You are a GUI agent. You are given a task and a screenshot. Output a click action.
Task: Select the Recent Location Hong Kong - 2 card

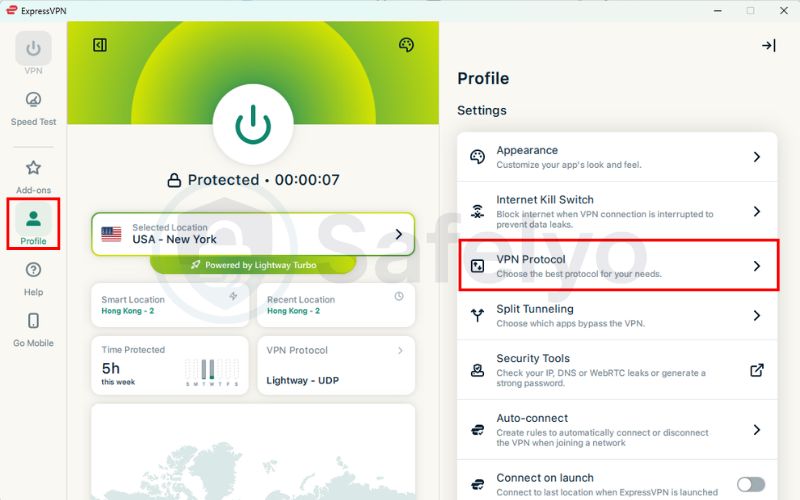click(x=336, y=305)
